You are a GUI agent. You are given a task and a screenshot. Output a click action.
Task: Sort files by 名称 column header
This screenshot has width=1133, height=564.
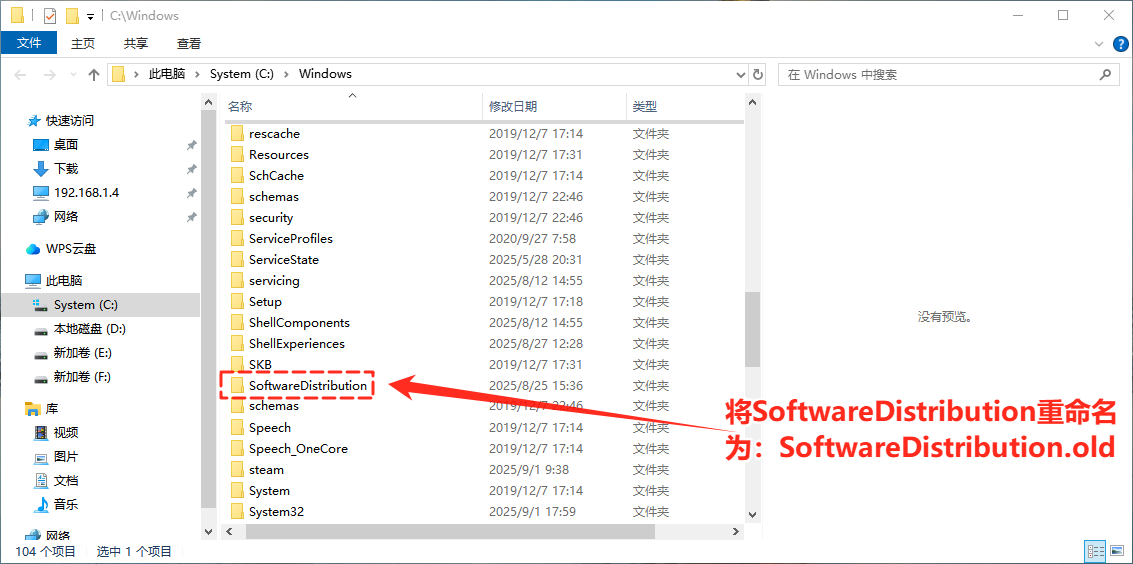tap(240, 106)
